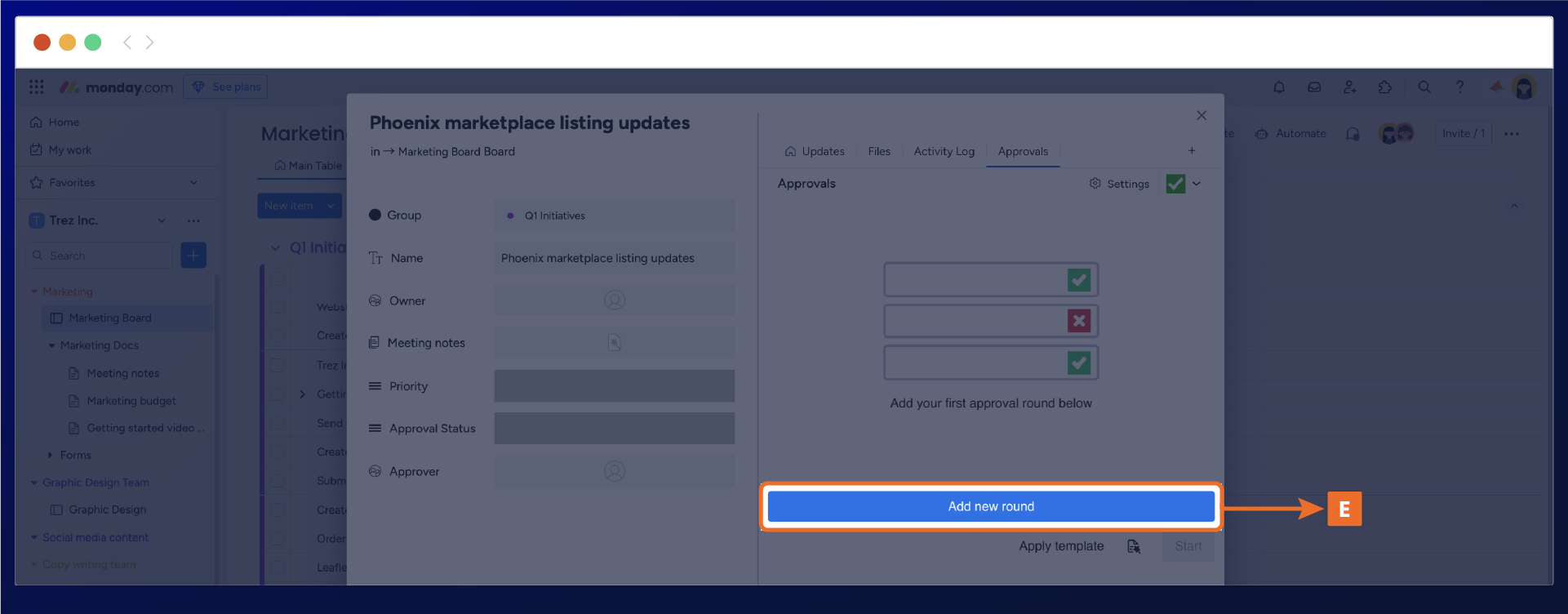Open the inbox tray icon
Screen dimensions: 1568x614
1314,87
